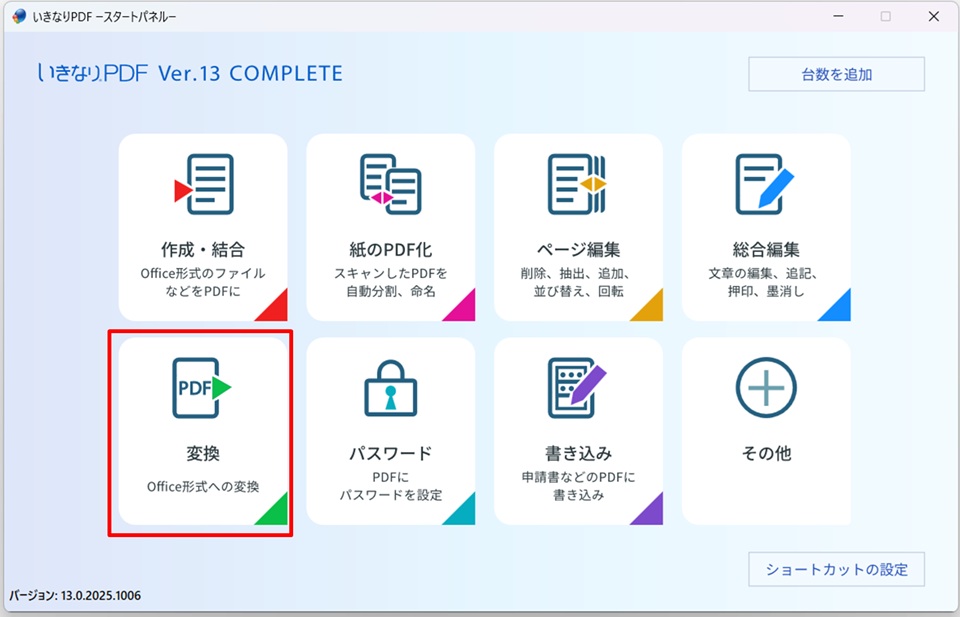Open the 紙のPDF化 scan icon

390,185
